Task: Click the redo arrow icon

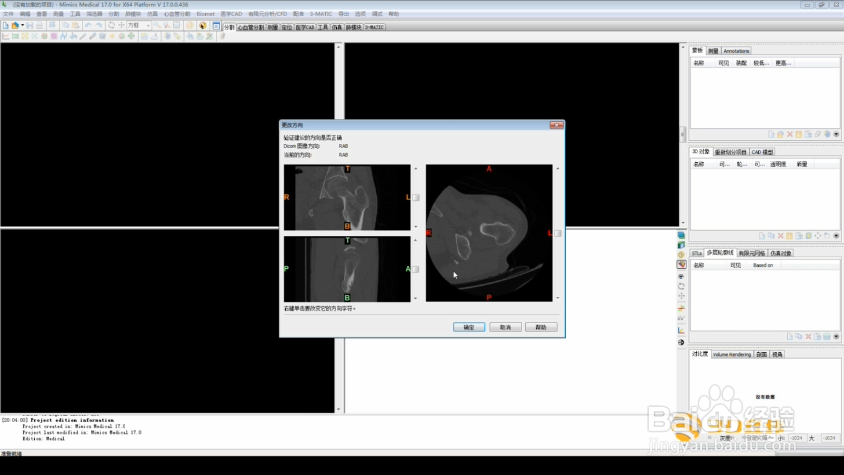Action: (99, 25)
